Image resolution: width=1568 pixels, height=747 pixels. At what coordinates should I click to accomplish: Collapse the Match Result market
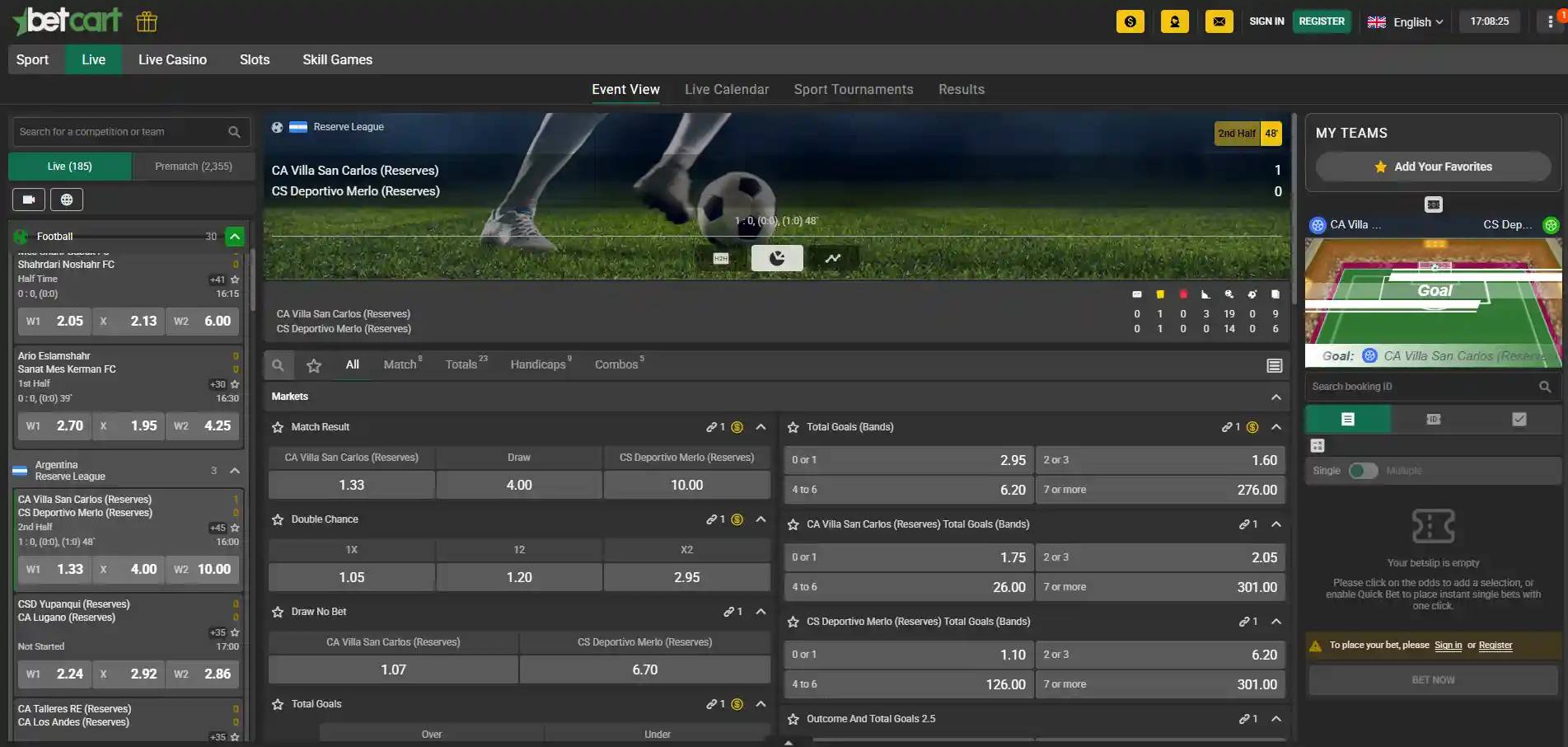761,427
